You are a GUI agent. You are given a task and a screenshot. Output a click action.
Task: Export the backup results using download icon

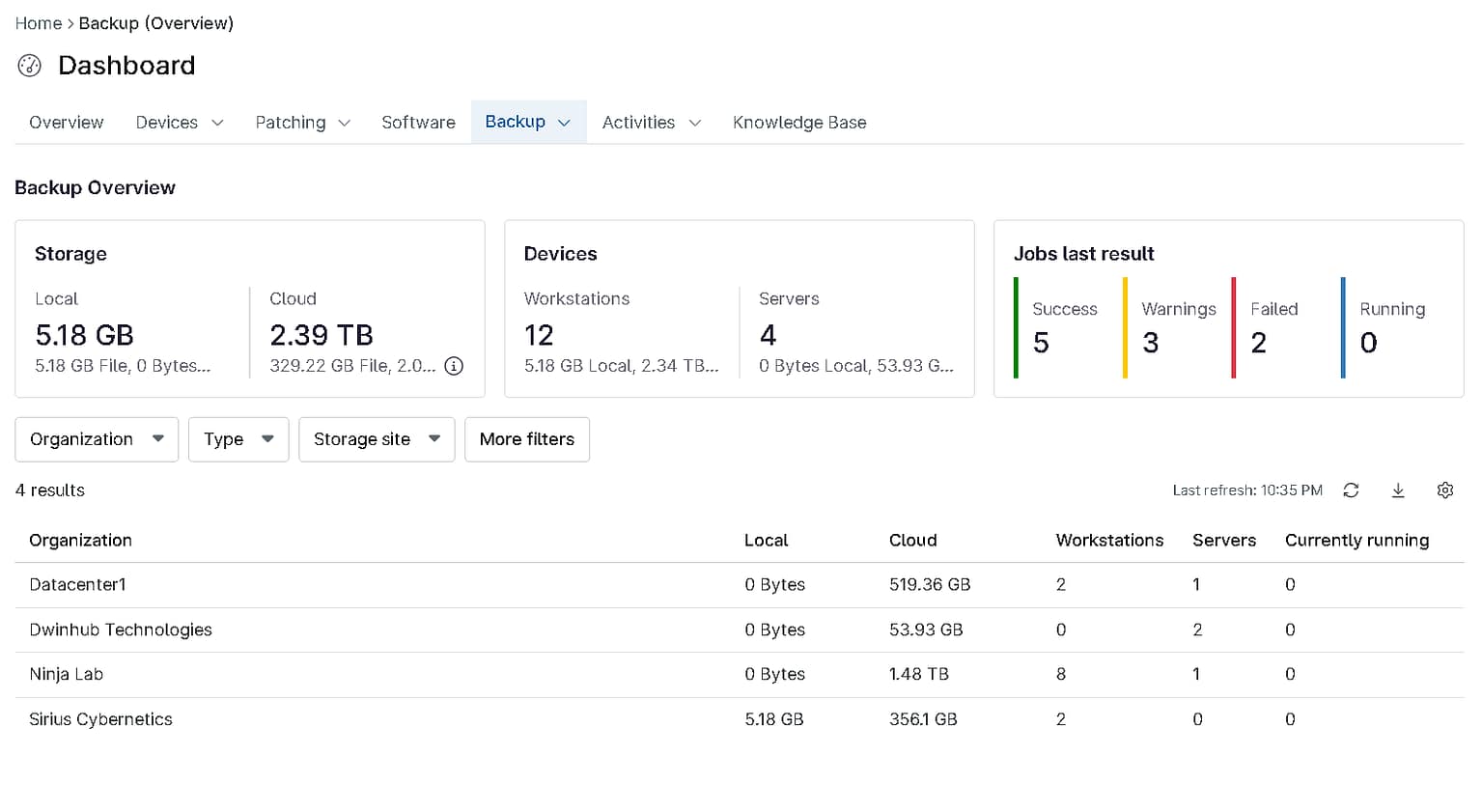click(x=1397, y=490)
